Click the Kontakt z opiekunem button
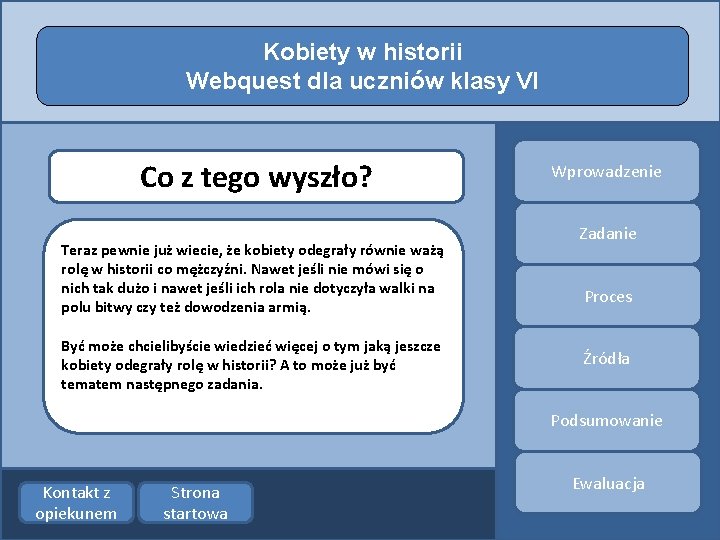The height and width of the screenshot is (540, 720). pyautogui.click(x=76, y=503)
